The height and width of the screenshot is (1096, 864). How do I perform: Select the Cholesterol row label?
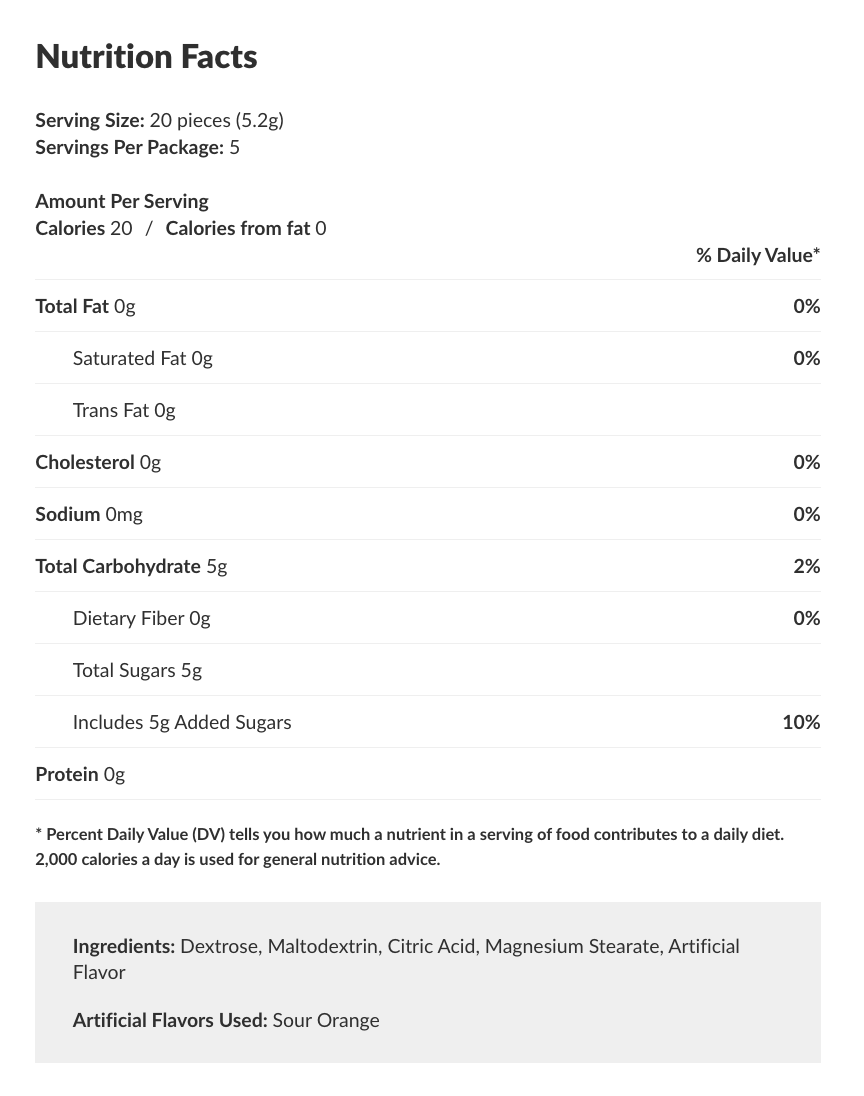click(85, 462)
